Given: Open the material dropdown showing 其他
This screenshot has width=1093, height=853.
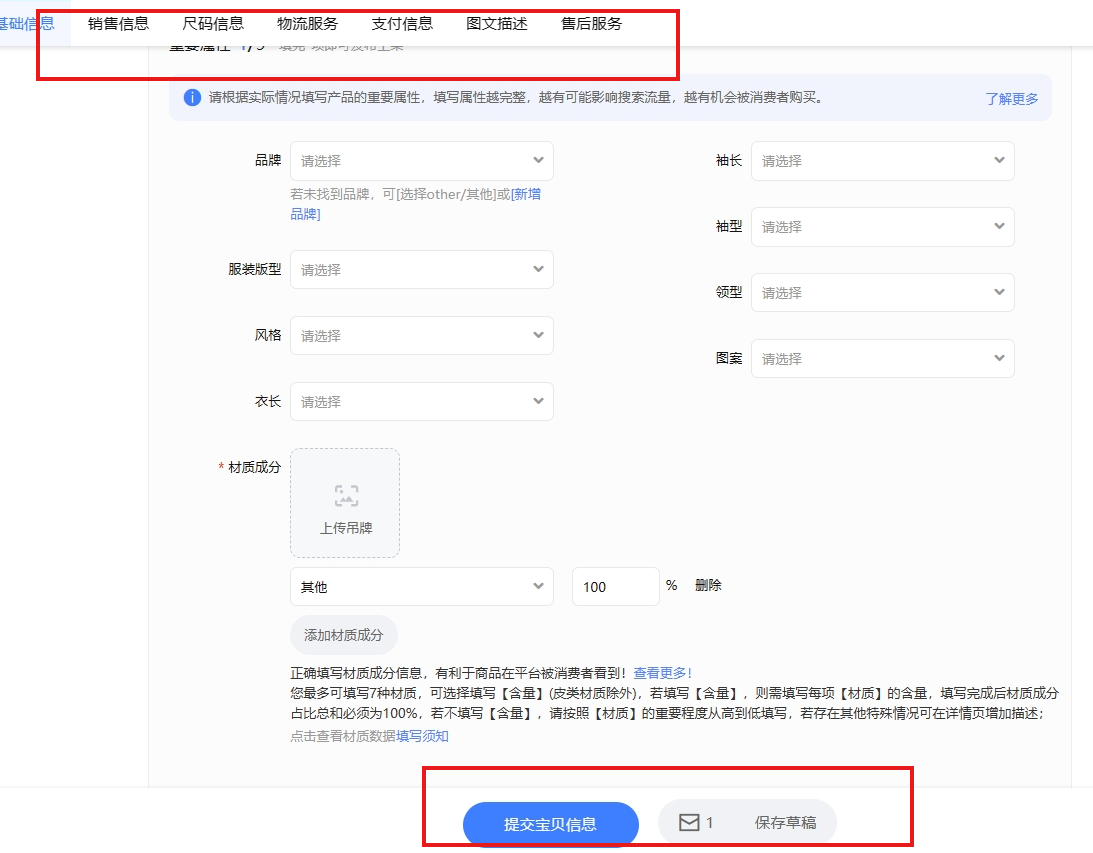Looking at the screenshot, I should click(x=421, y=587).
